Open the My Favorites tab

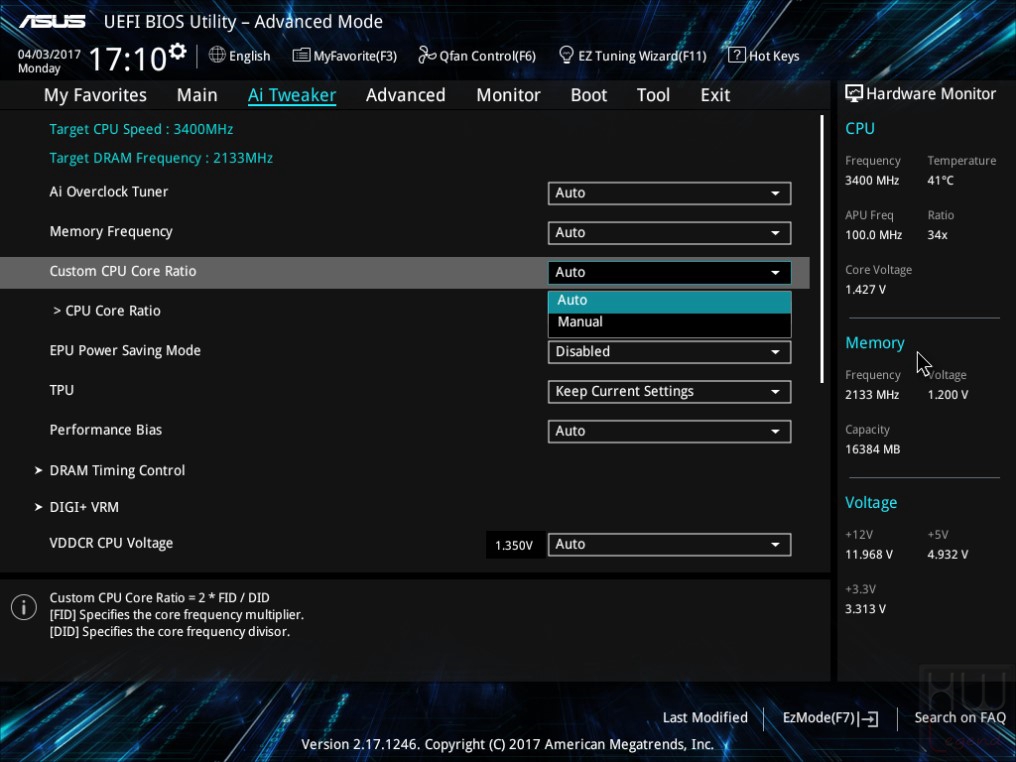tap(95, 95)
